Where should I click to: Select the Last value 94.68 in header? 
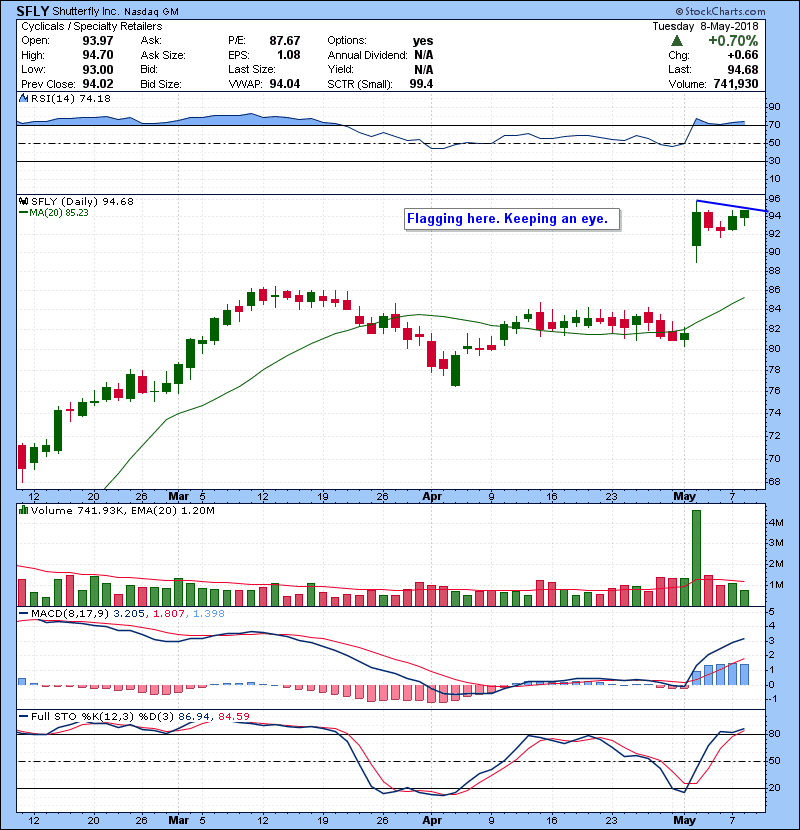click(743, 69)
